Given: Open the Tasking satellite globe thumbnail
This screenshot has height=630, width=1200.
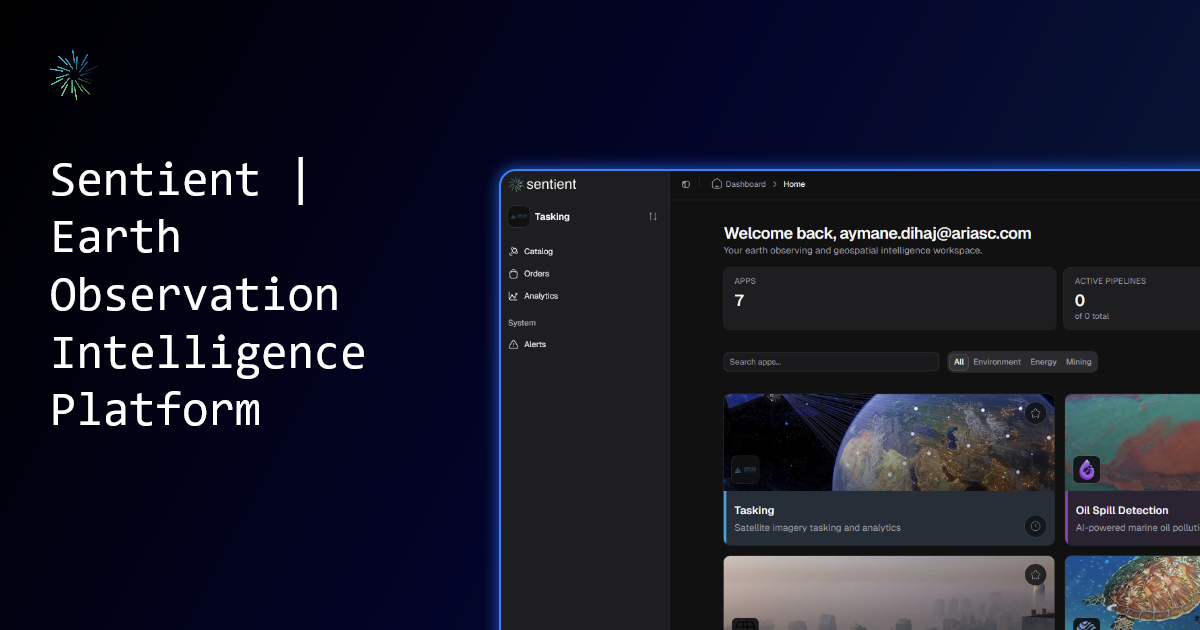Looking at the screenshot, I should [889, 442].
